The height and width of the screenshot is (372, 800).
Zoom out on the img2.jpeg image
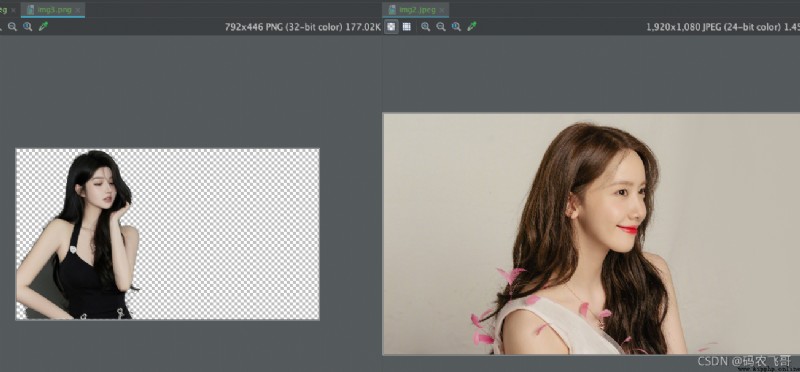[x=441, y=27]
